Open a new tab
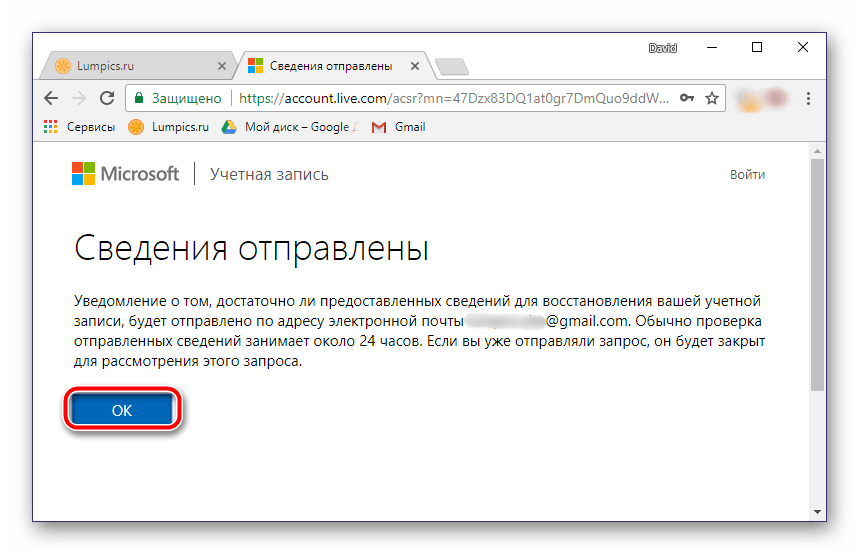 [x=451, y=66]
